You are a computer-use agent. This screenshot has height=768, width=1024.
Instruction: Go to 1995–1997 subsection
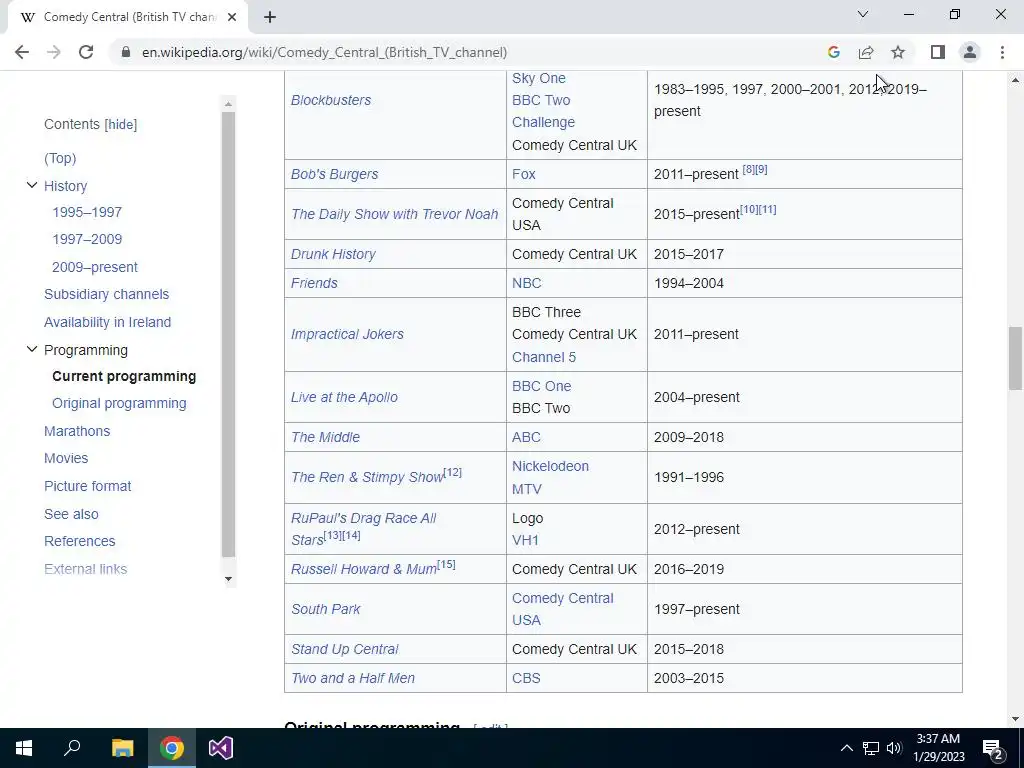click(x=87, y=212)
